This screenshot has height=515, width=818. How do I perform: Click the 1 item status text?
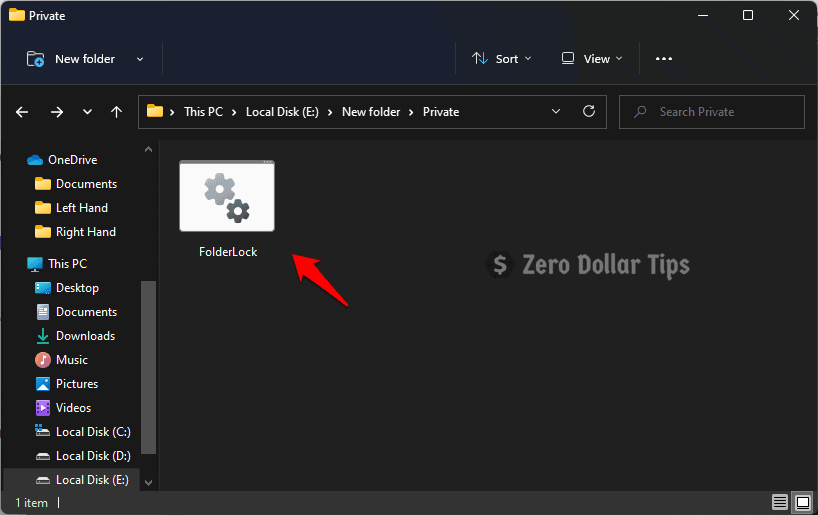pyautogui.click(x=31, y=503)
